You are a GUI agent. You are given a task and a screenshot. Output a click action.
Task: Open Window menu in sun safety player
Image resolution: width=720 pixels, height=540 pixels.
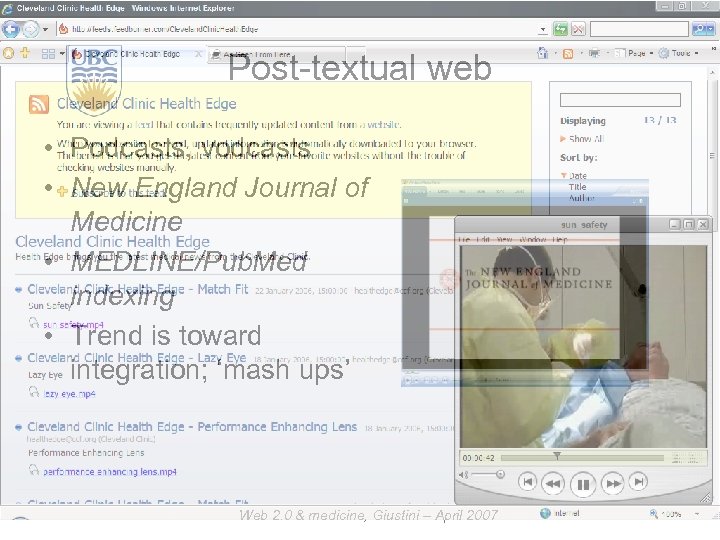[x=533, y=239]
